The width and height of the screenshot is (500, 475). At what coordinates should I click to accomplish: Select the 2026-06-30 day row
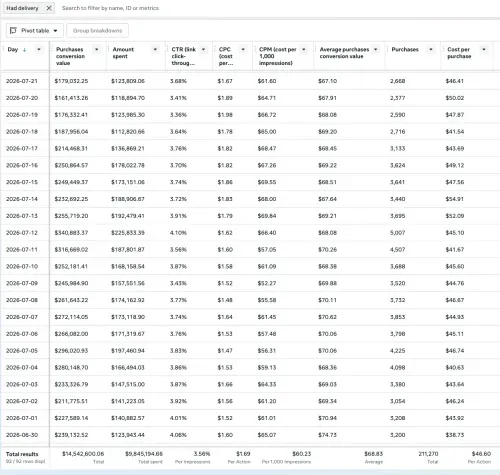coord(250,435)
